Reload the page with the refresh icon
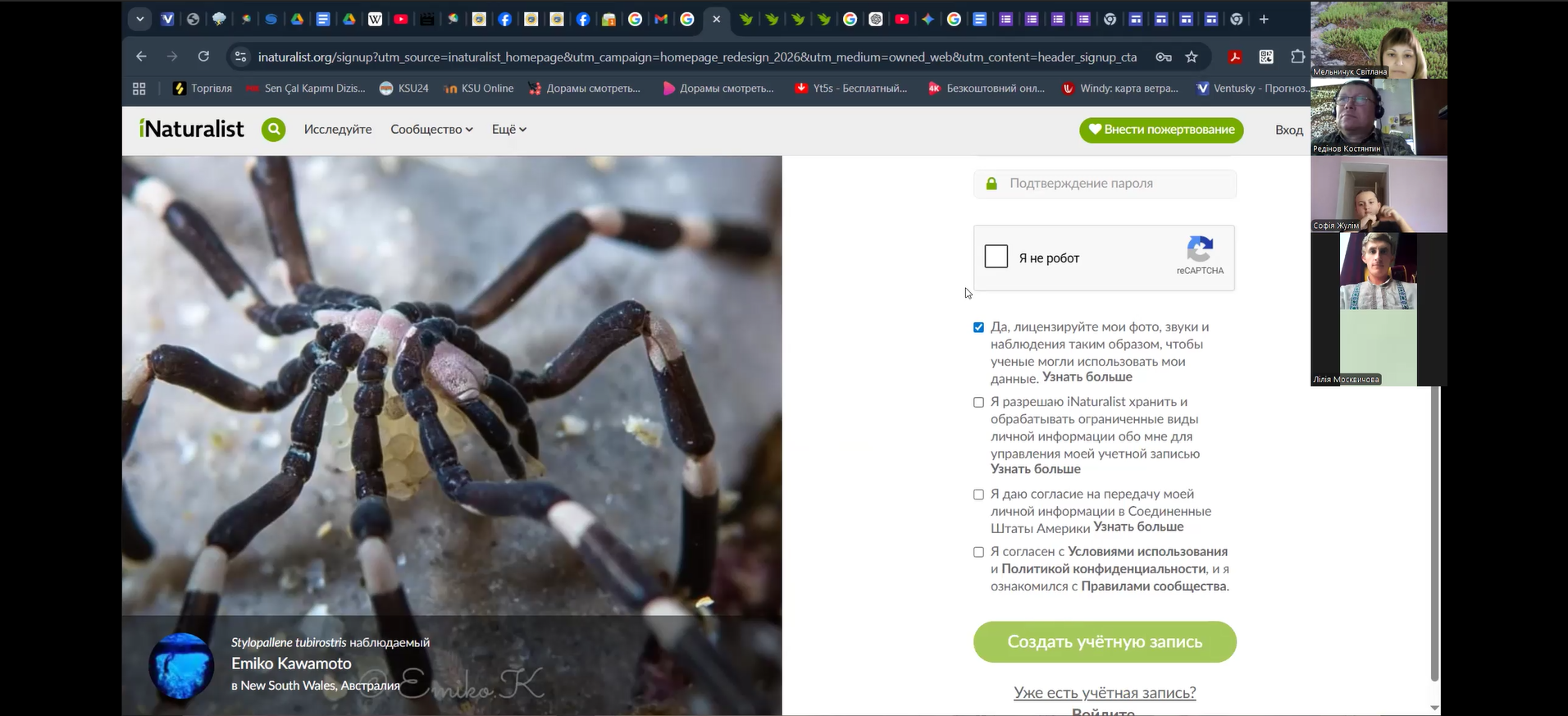Screen dimensions: 1568x716 pos(203,57)
